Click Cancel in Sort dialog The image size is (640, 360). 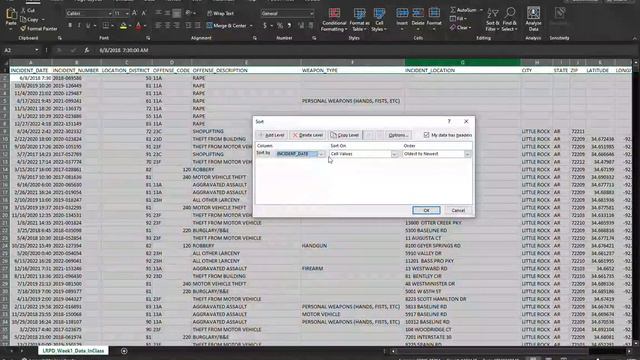point(458,210)
